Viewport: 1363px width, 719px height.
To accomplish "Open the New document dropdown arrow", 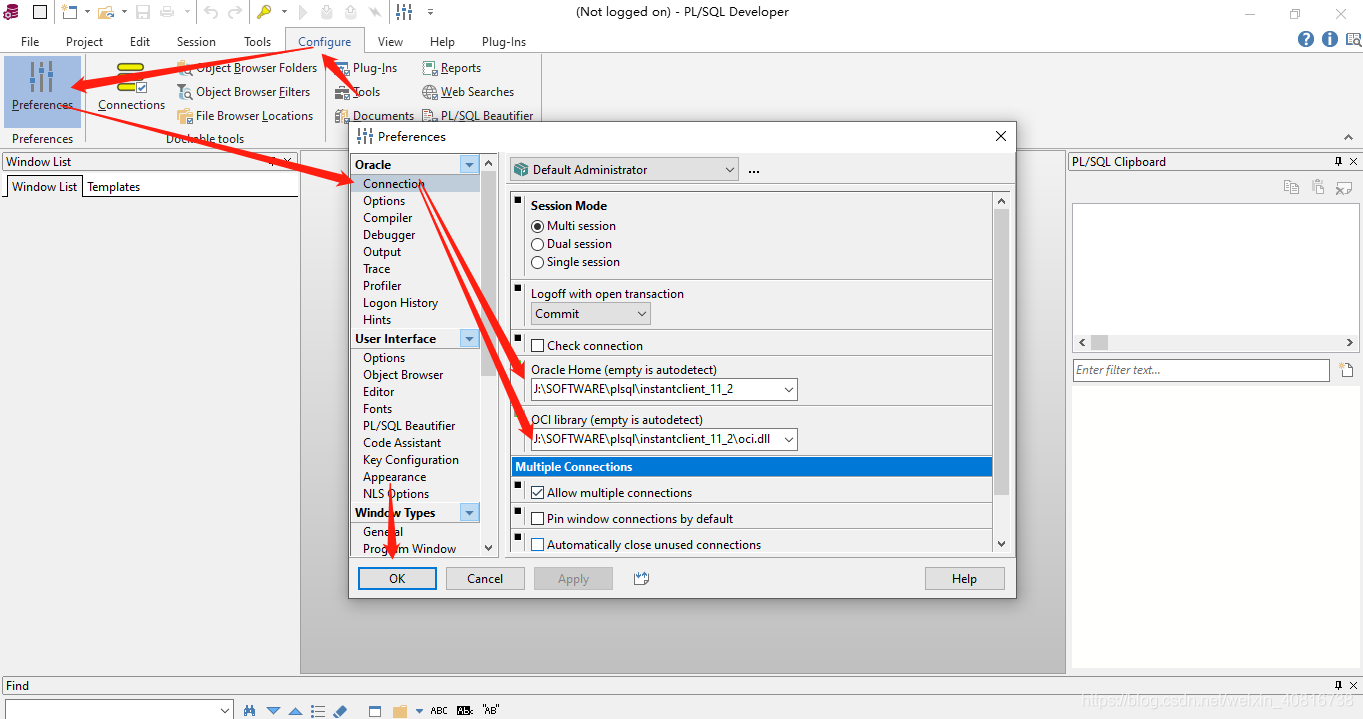I will 87,12.
